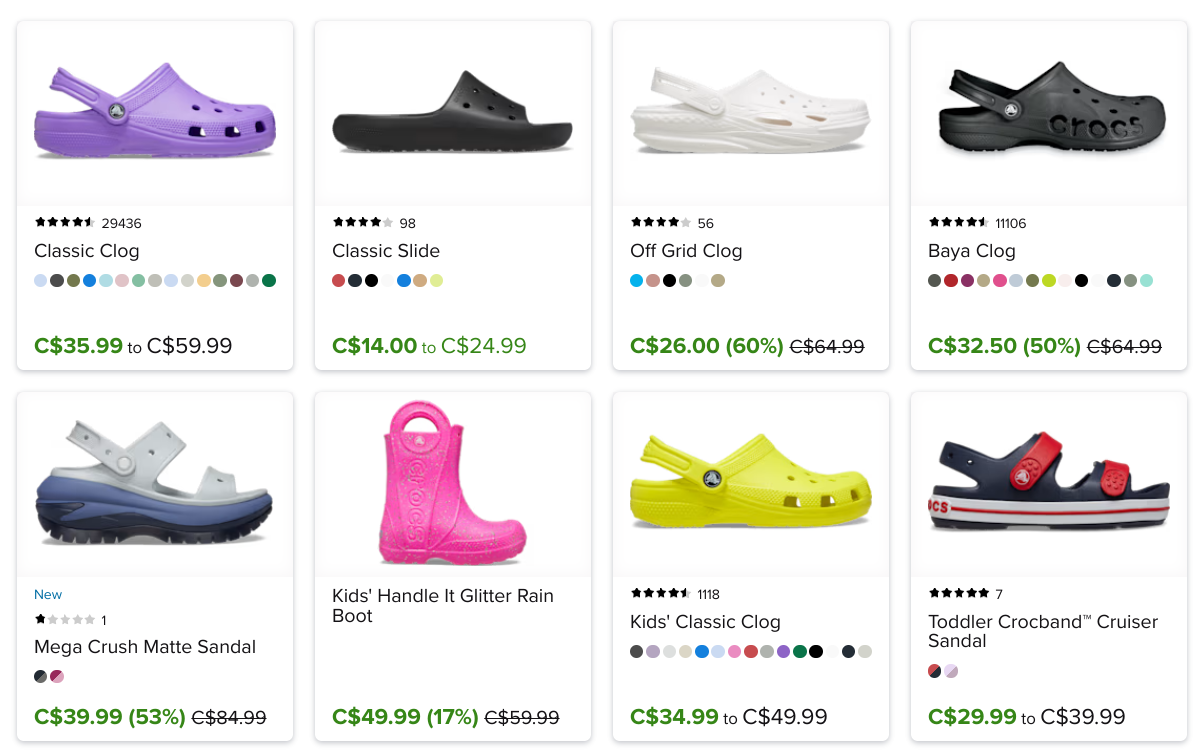This screenshot has height=752, width=1194.
Task: Go to the Off Grid Clog product page
Action: pos(686,251)
